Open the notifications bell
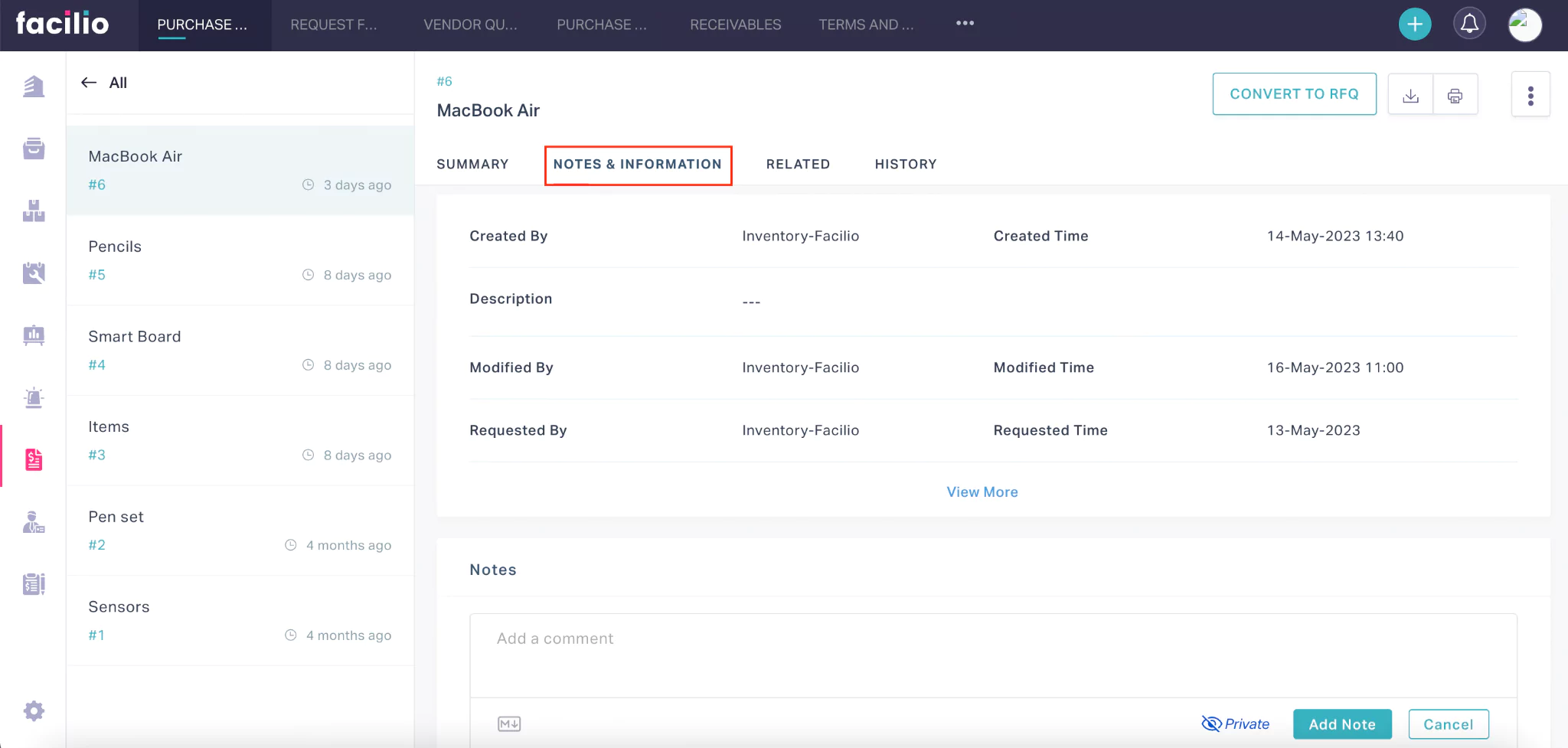Viewport: 1568px width, 748px height. click(x=1469, y=24)
